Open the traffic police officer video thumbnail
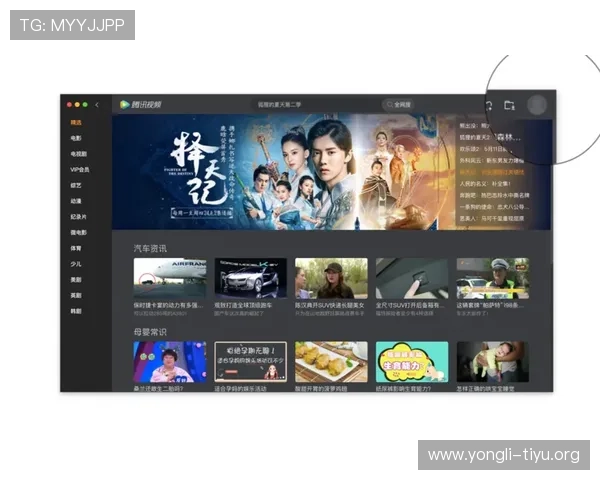Screen dimensions: 600x480 (493, 278)
